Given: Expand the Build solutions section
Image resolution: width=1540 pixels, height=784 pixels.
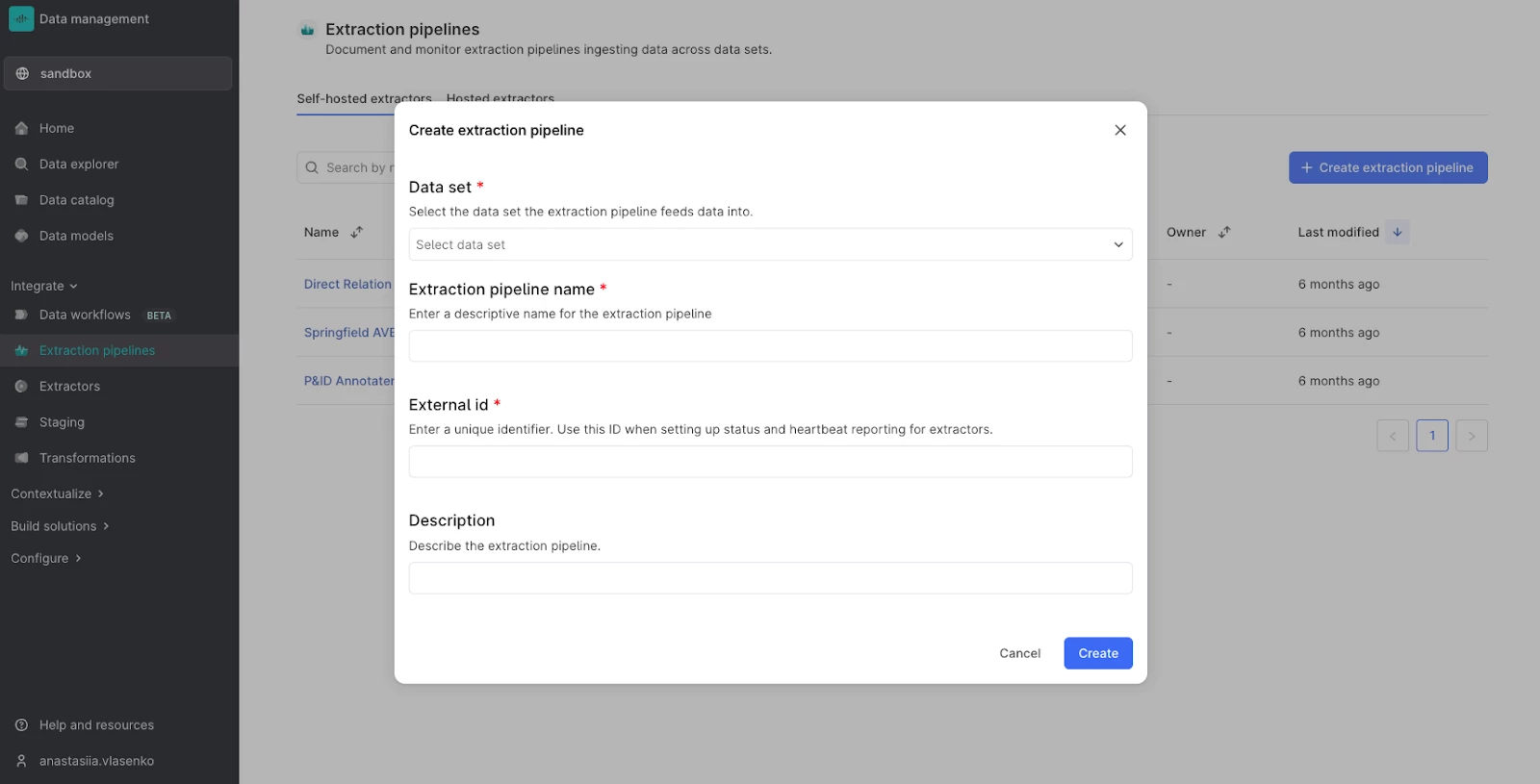Looking at the screenshot, I should click(x=60, y=526).
